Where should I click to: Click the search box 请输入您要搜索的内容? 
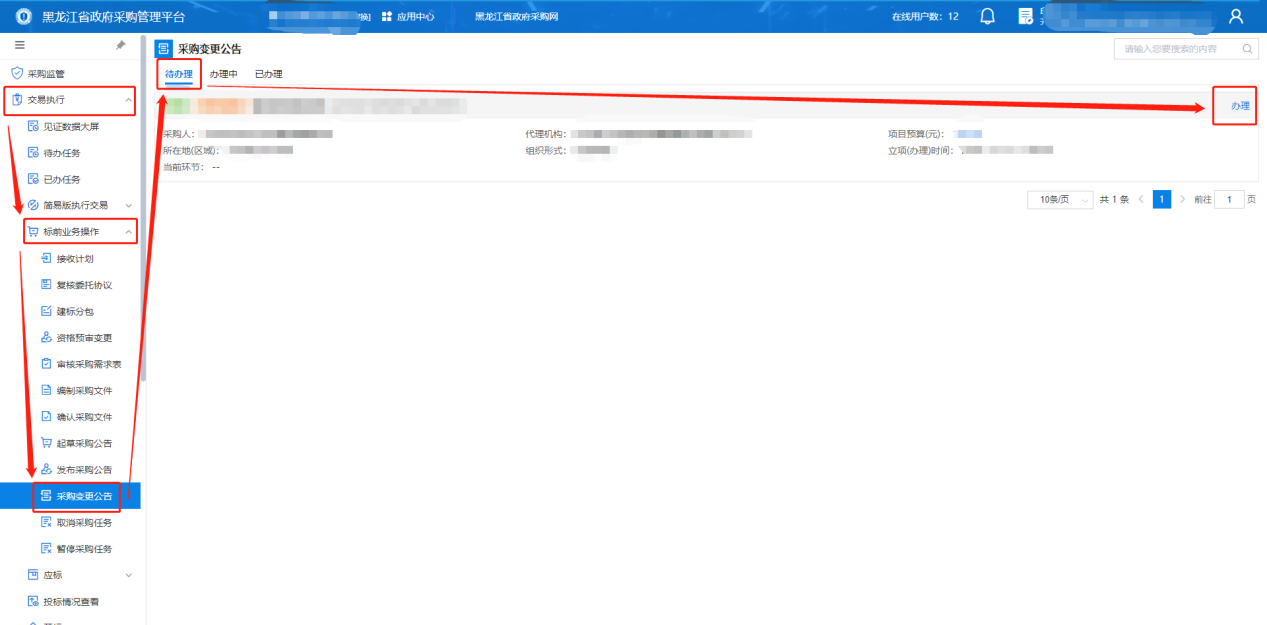[1186, 48]
